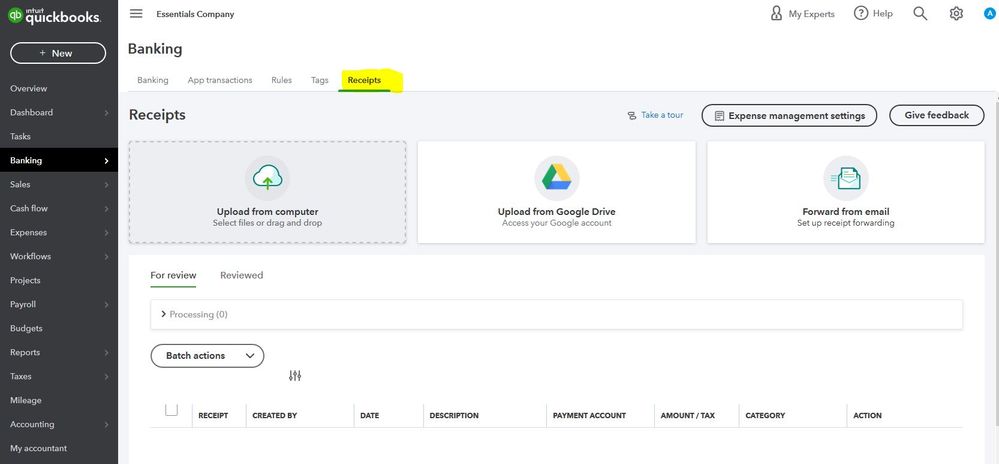The height and width of the screenshot is (464, 999).
Task: Click the CATEGORY column header
Action: click(x=765, y=416)
